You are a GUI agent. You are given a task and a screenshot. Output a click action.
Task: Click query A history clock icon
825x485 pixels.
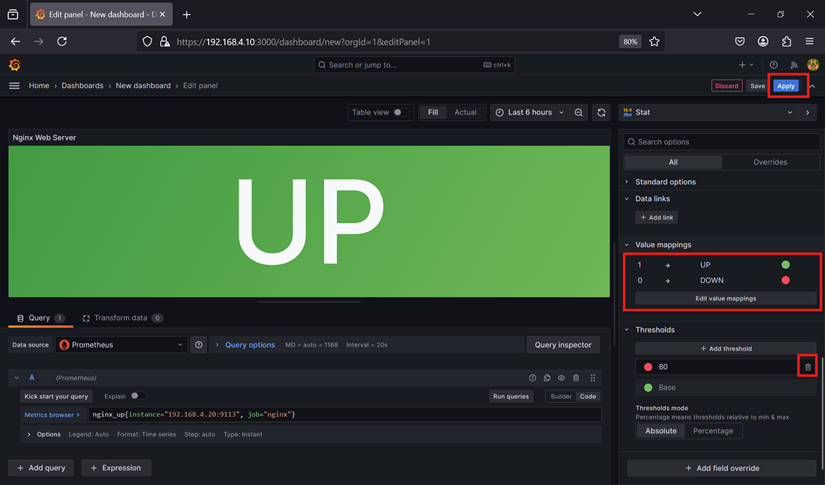click(532, 378)
